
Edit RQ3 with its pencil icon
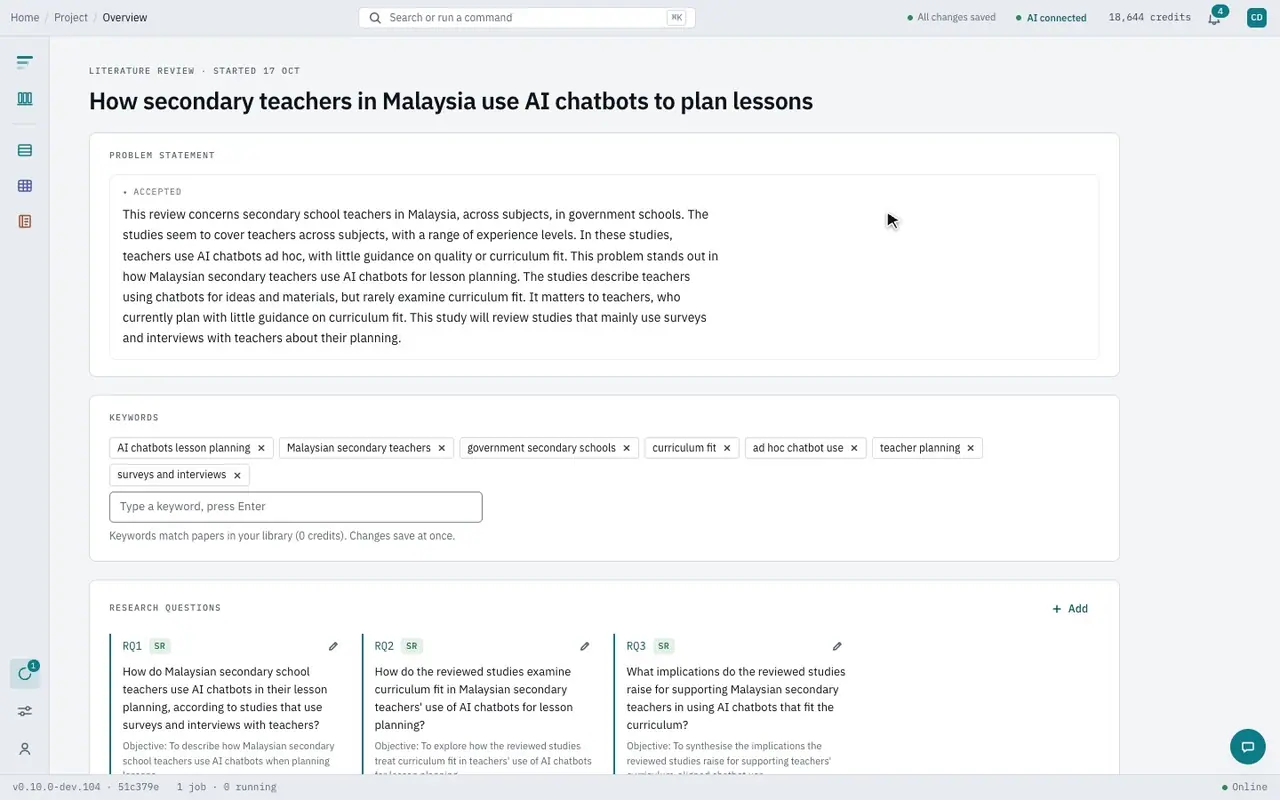[x=837, y=646]
